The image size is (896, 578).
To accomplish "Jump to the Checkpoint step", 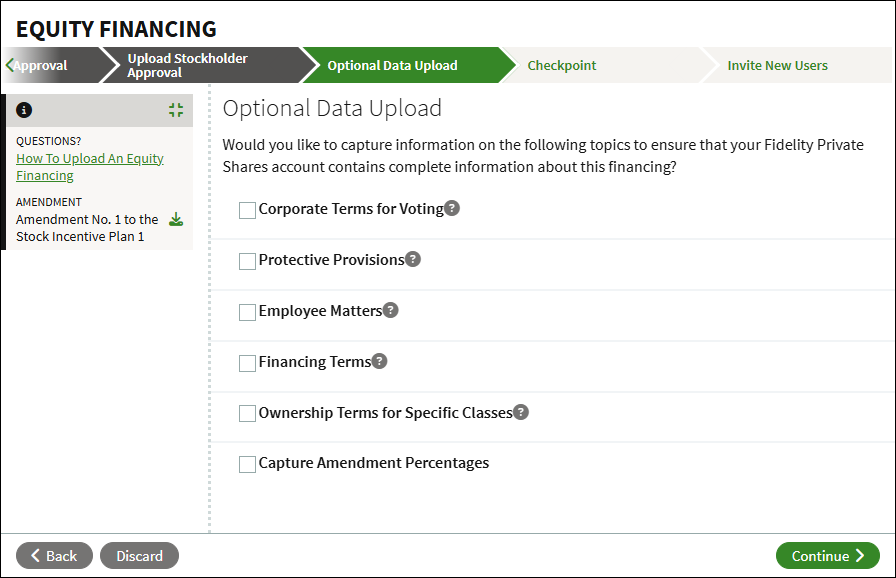I will coord(562,65).
